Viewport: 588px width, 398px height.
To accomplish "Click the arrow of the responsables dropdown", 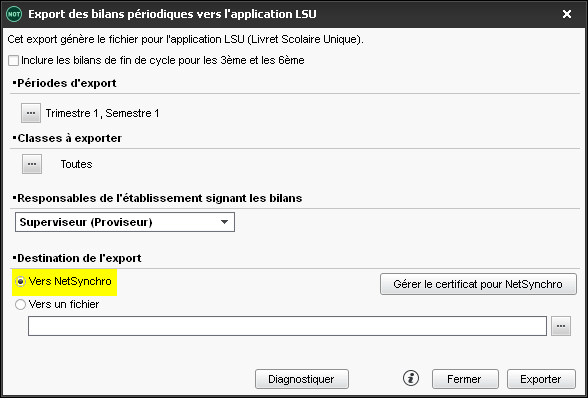I will pos(224,222).
